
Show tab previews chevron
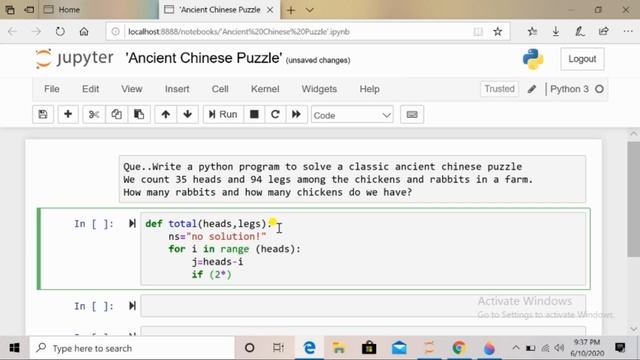310,10
